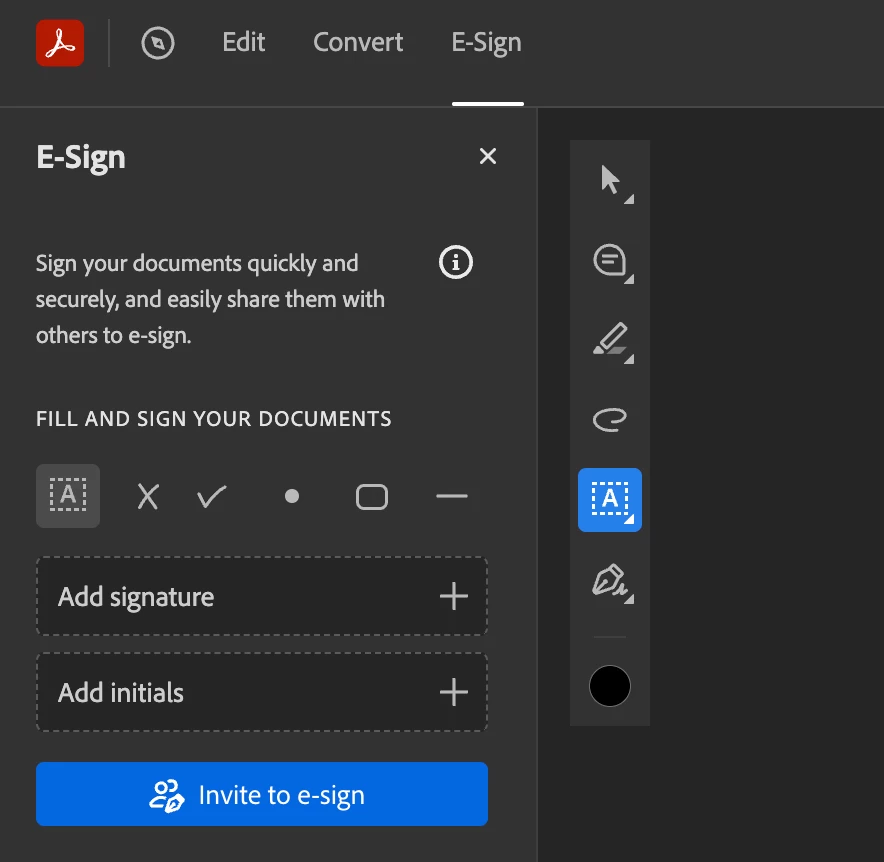Click plus icon next to Add signature

(454, 596)
